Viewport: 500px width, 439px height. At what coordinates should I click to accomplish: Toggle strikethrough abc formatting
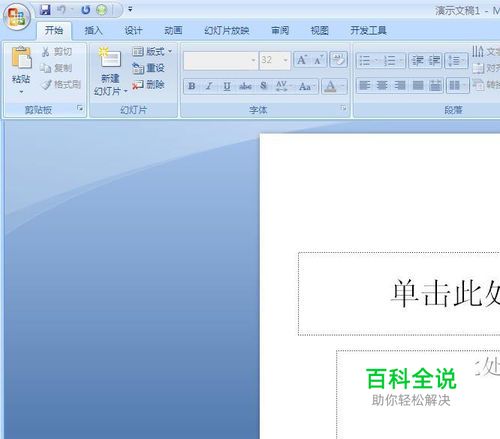click(x=245, y=86)
